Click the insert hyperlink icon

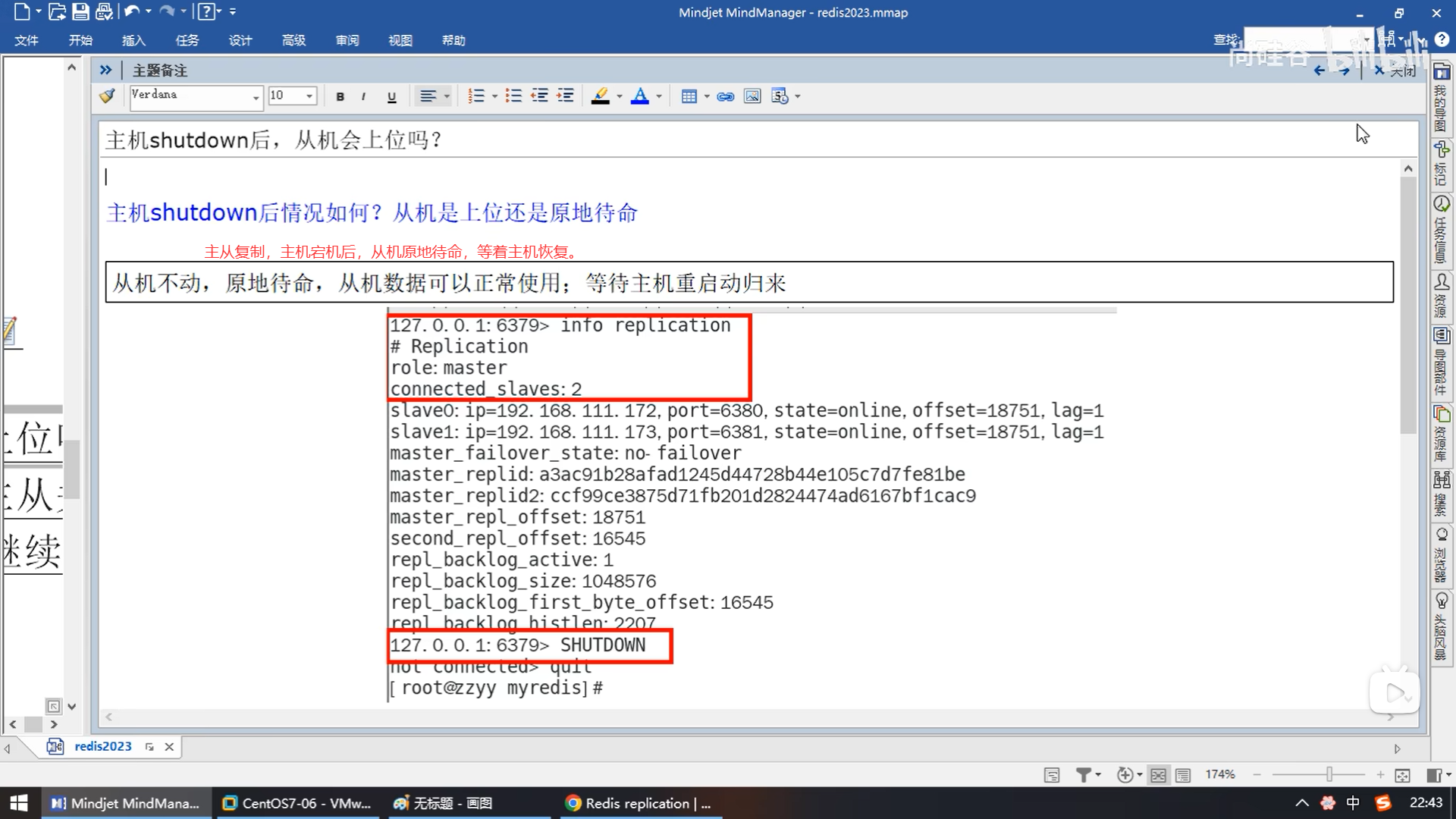pos(726,96)
